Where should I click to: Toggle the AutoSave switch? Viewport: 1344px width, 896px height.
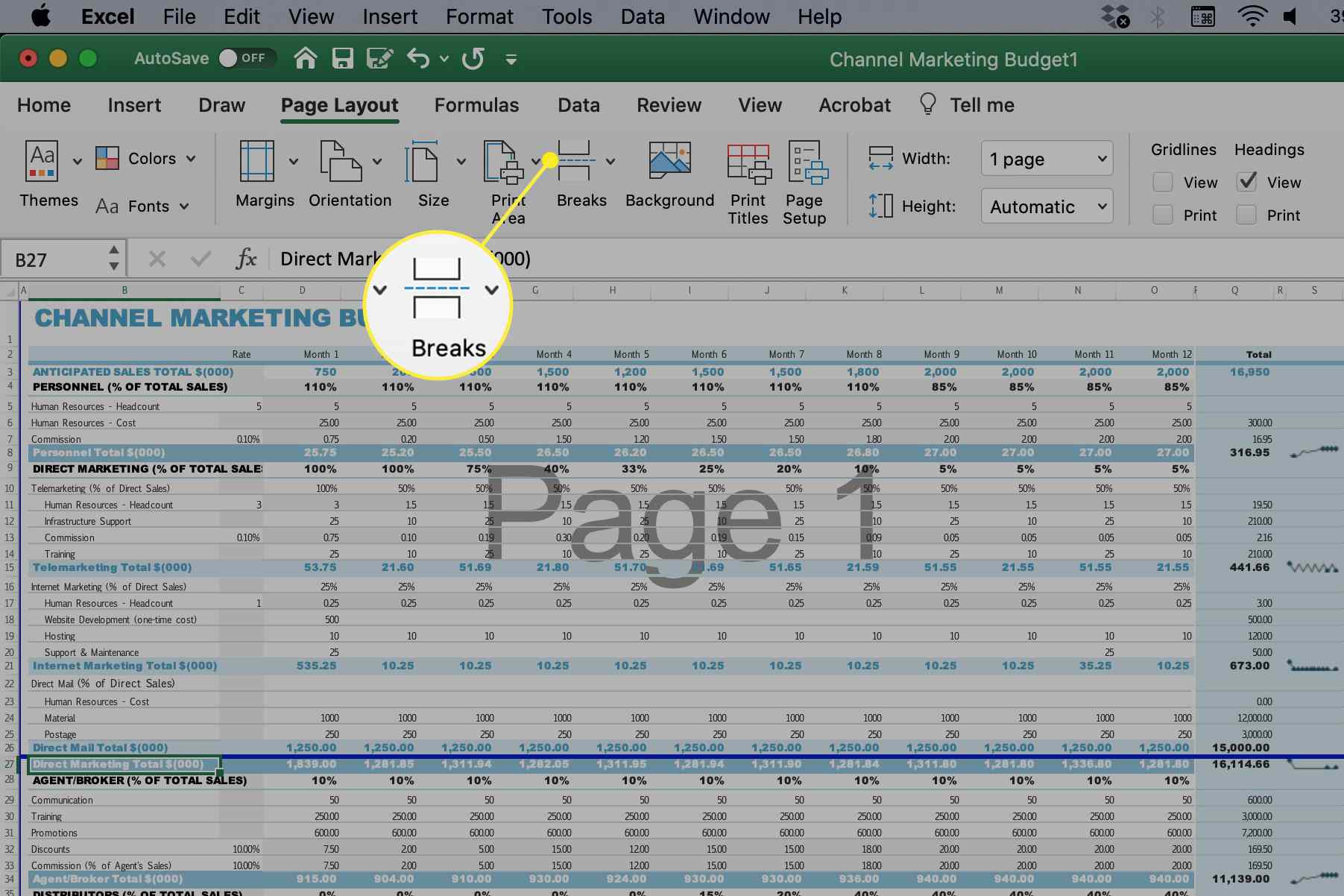[247, 58]
